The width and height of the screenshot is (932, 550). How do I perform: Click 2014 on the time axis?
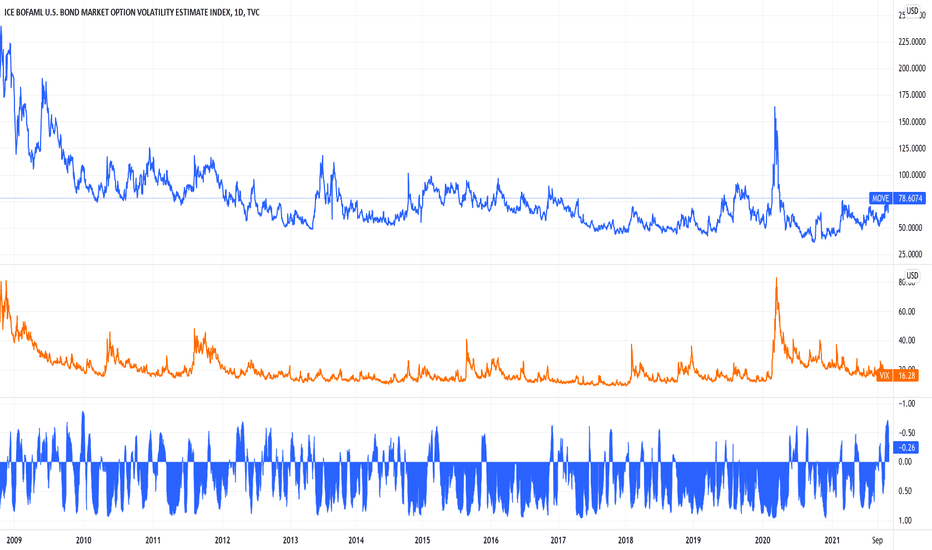tap(355, 540)
